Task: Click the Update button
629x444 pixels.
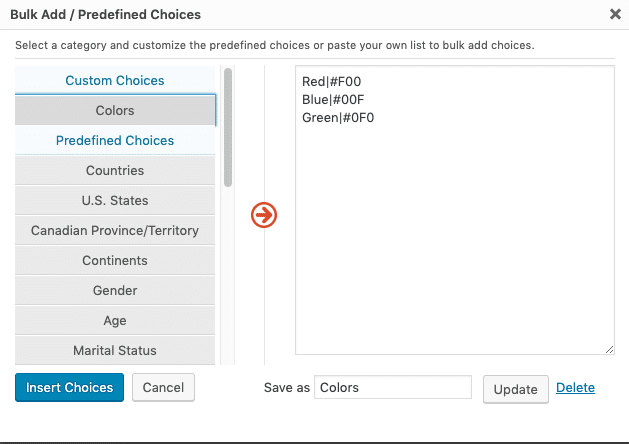Action: coord(515,389)
